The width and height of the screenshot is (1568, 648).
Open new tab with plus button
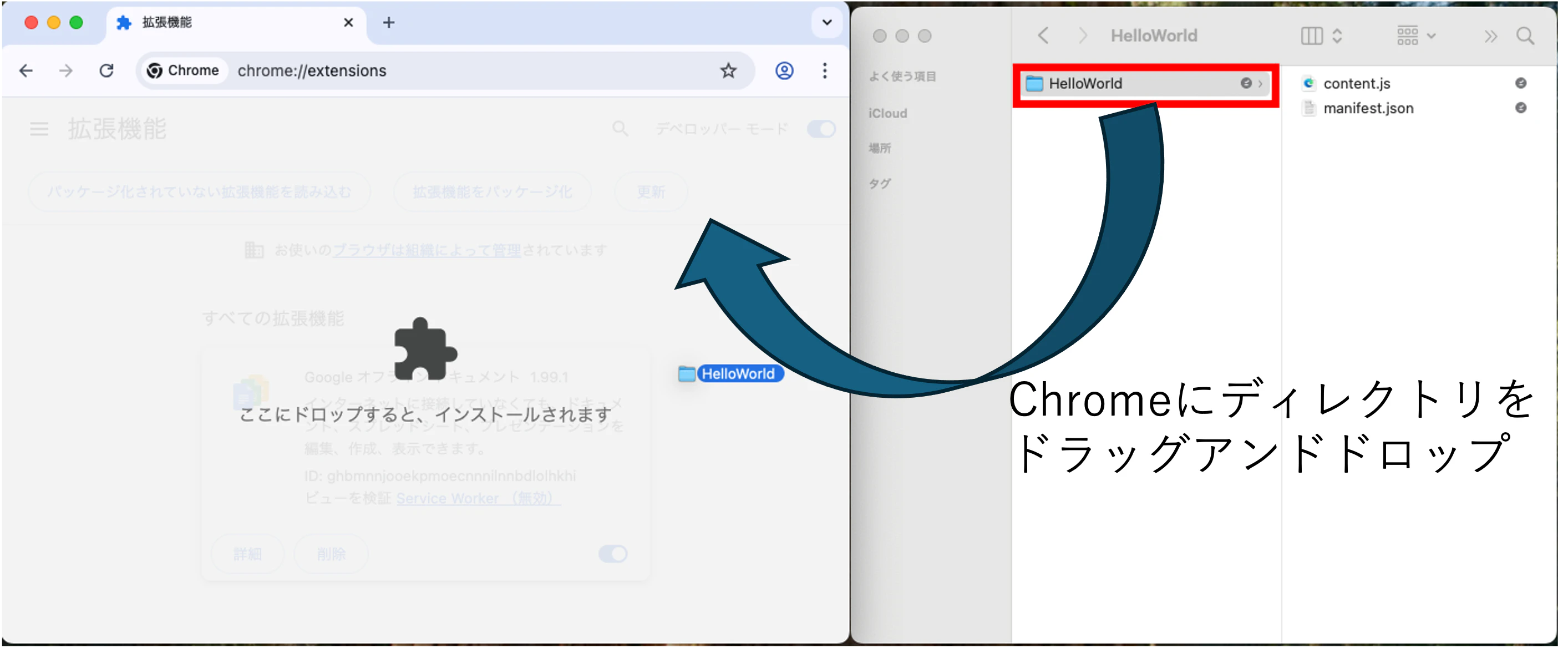(388, 23)
